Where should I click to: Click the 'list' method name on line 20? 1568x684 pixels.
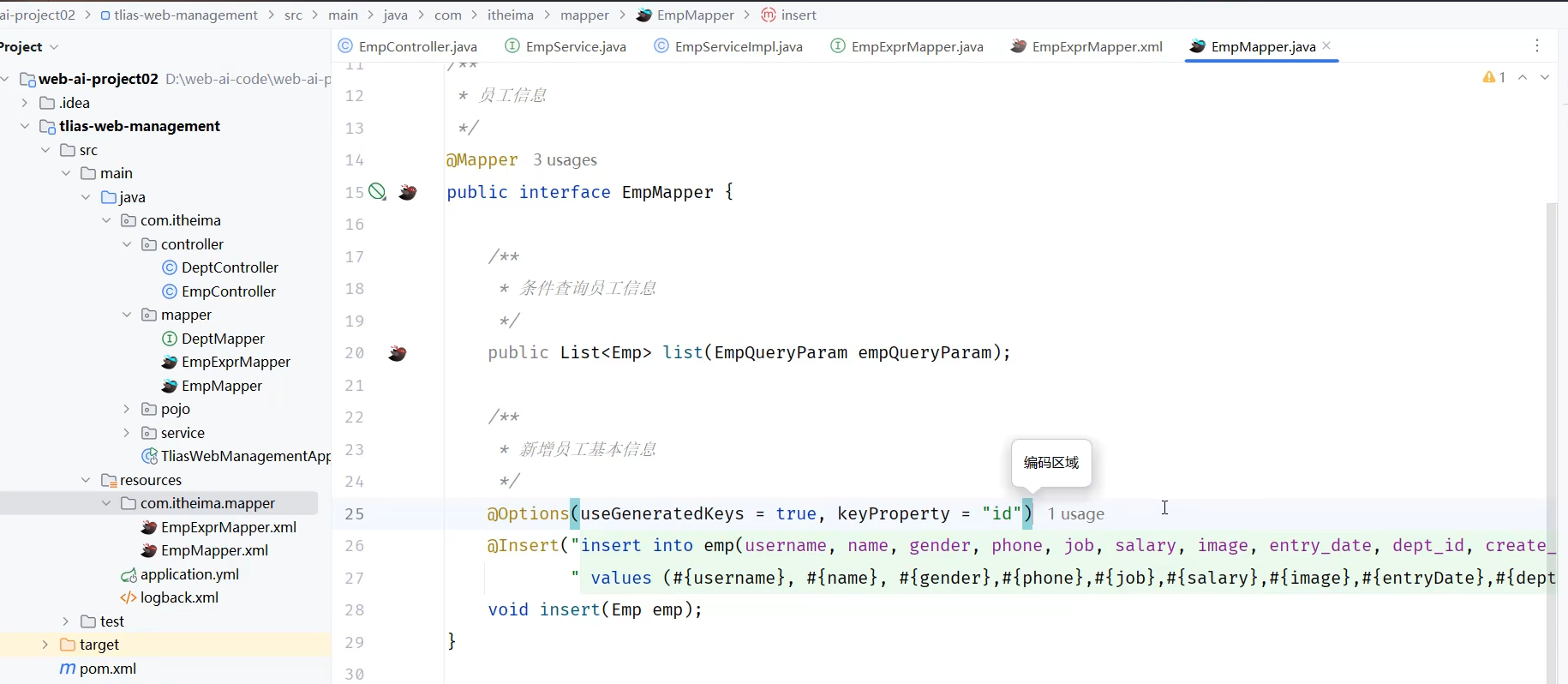point(683,353)
